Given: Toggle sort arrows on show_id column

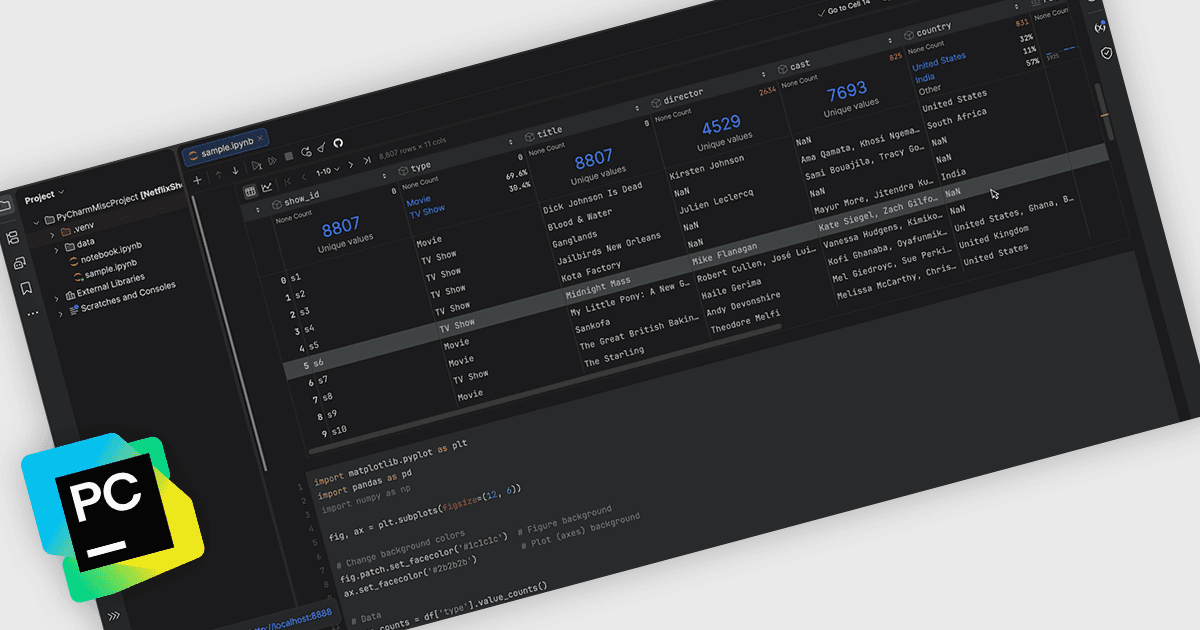Looking at the screenshot, I should pos(385,178).
